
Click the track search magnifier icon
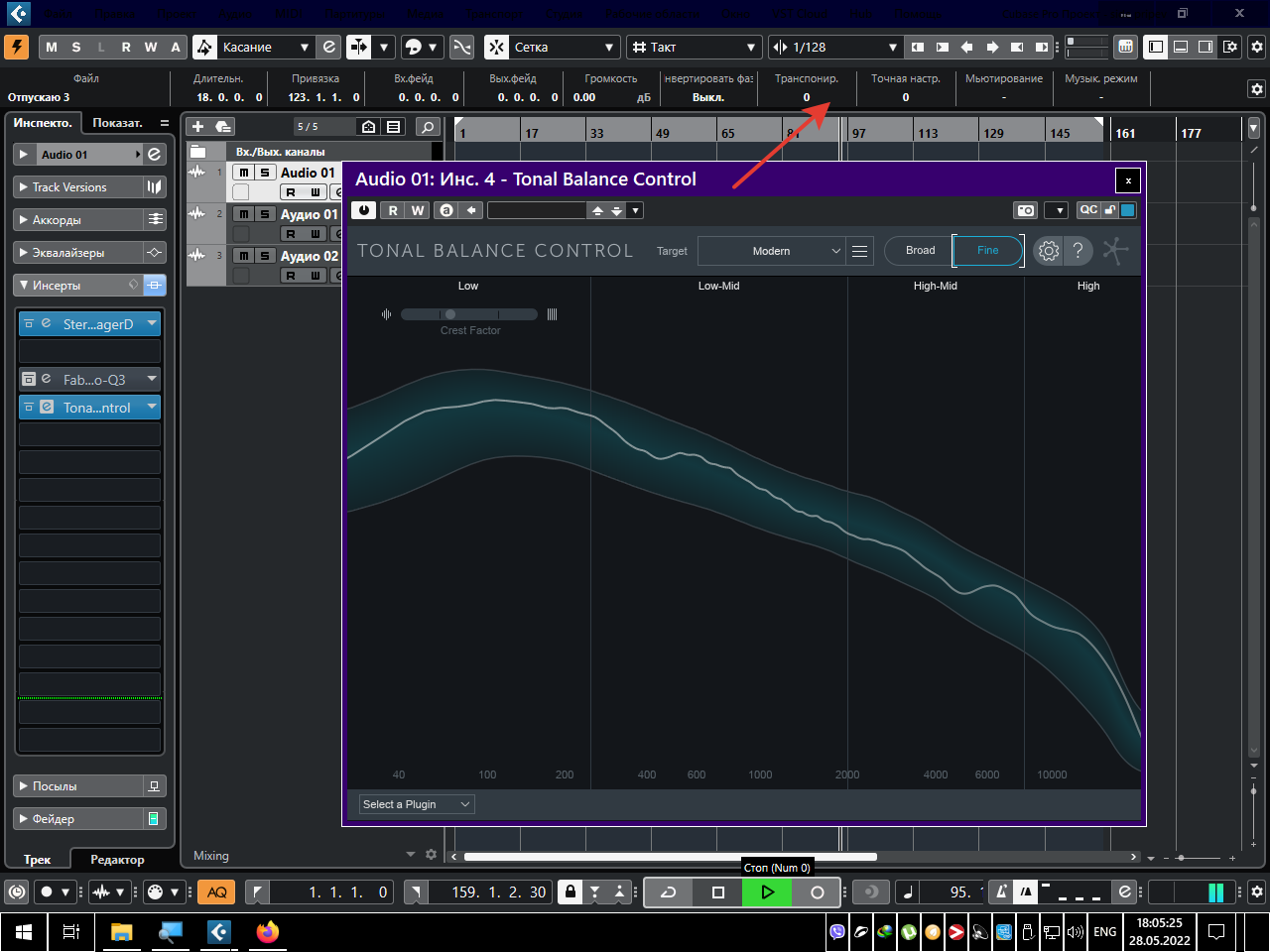428,126
